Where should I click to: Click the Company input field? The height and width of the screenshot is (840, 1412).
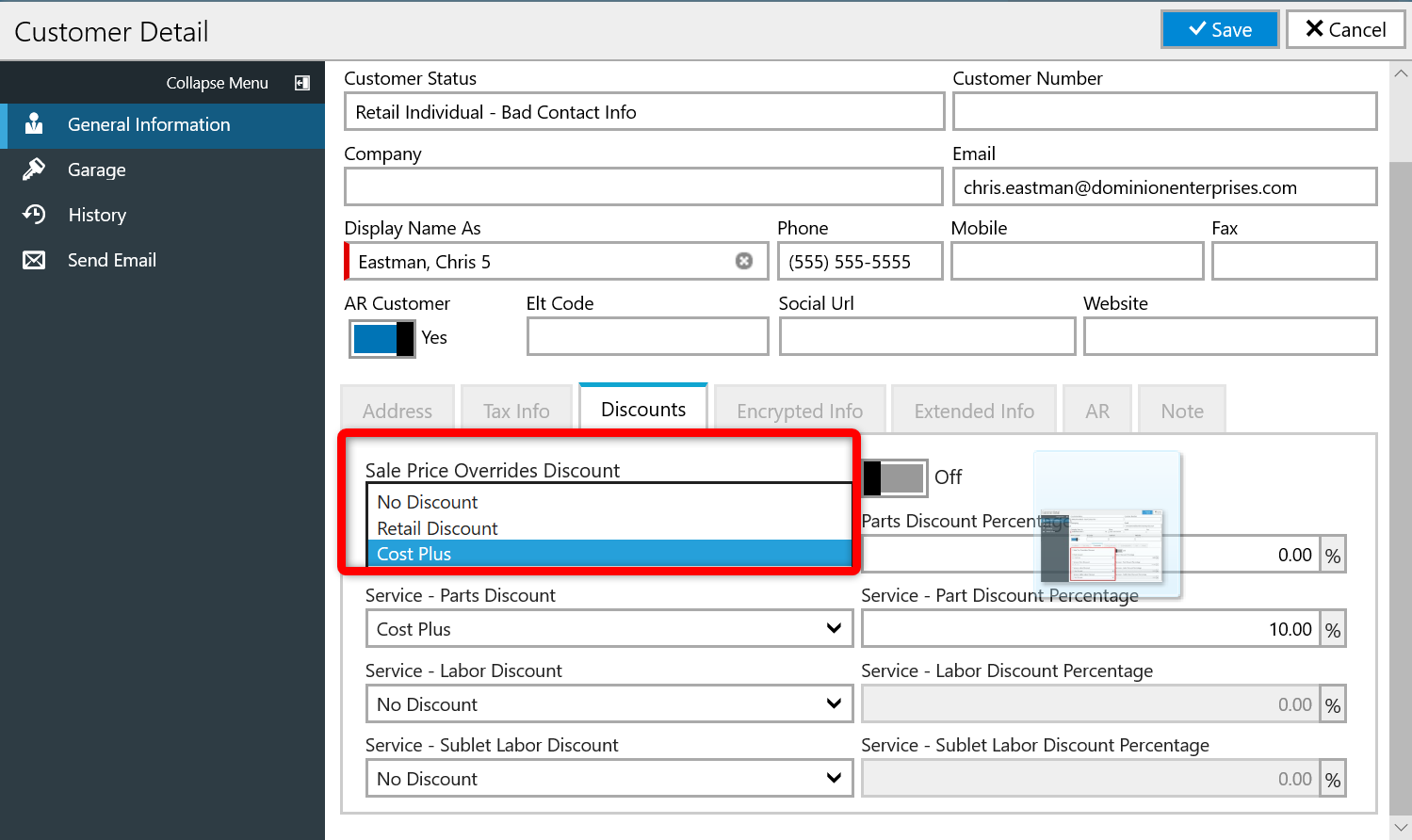tap(643, 186)
